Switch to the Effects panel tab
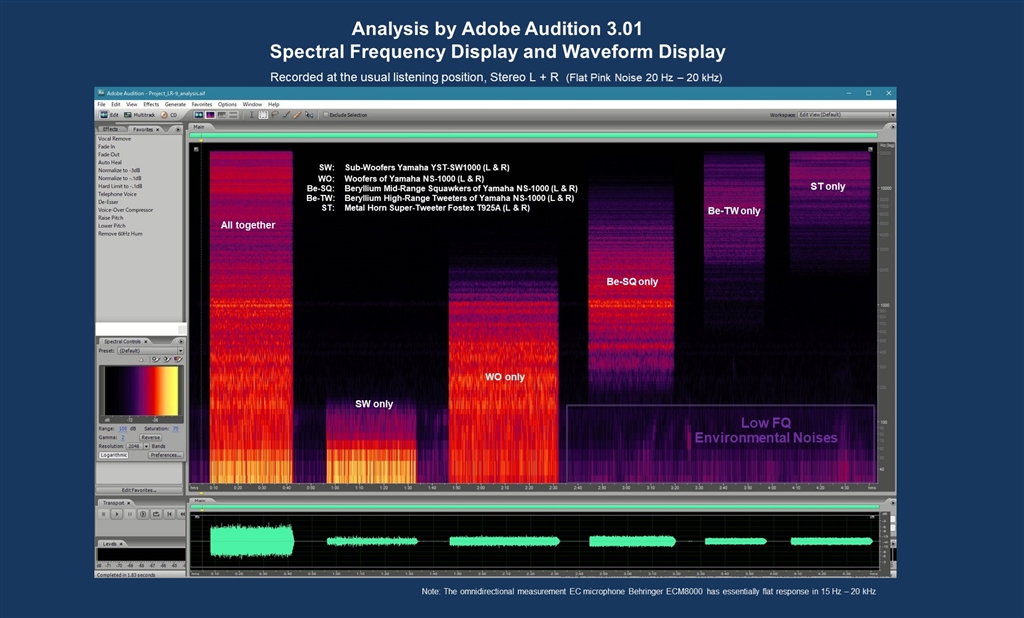The height and width of the screenshot is (618, 1024). click(x=110, y=129)
